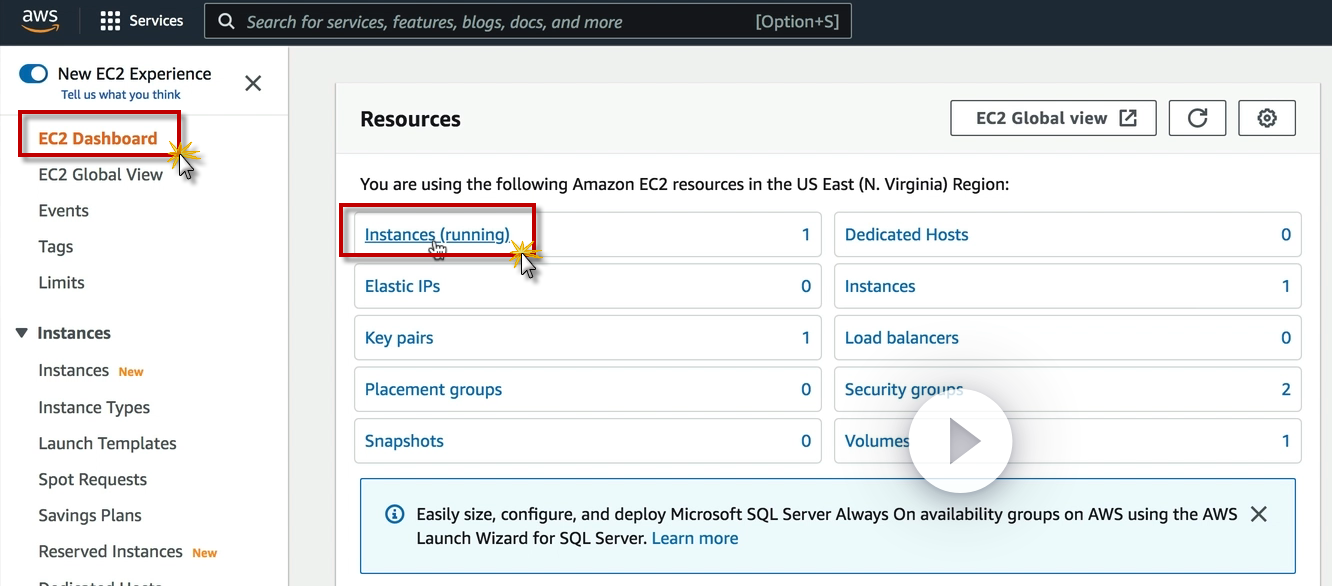
Task: Click the refresh resources icon button
Action: click(x=1197, y=118)
